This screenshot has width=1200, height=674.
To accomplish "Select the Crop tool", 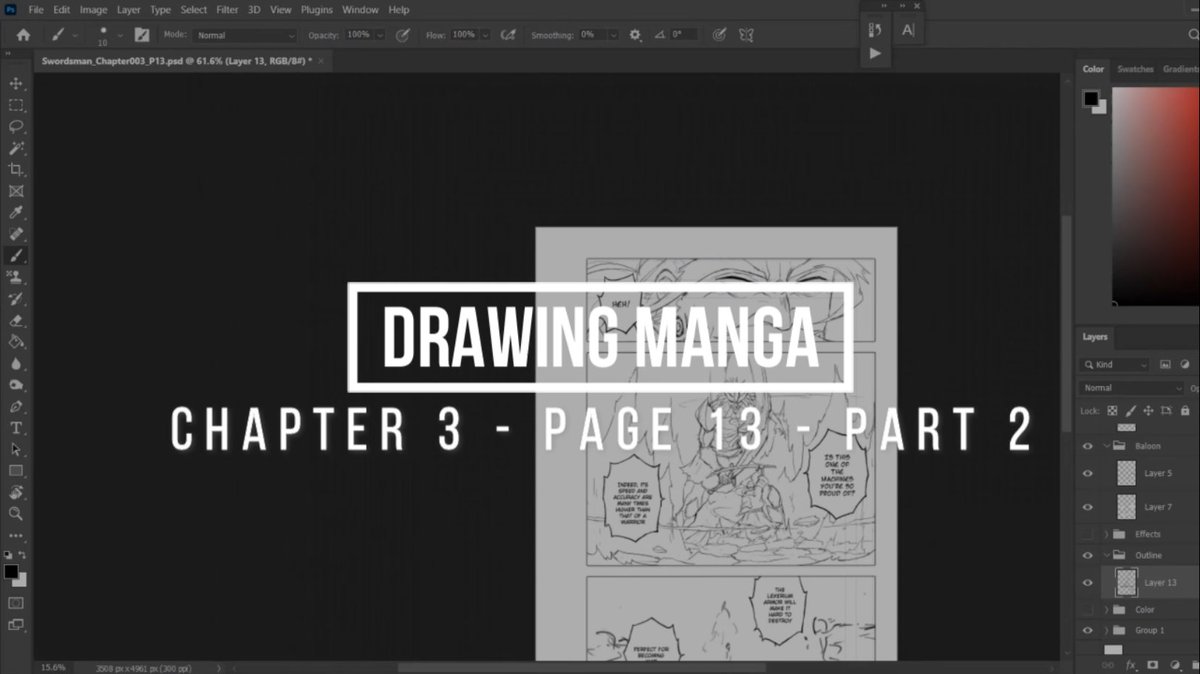I will [16, 170].
